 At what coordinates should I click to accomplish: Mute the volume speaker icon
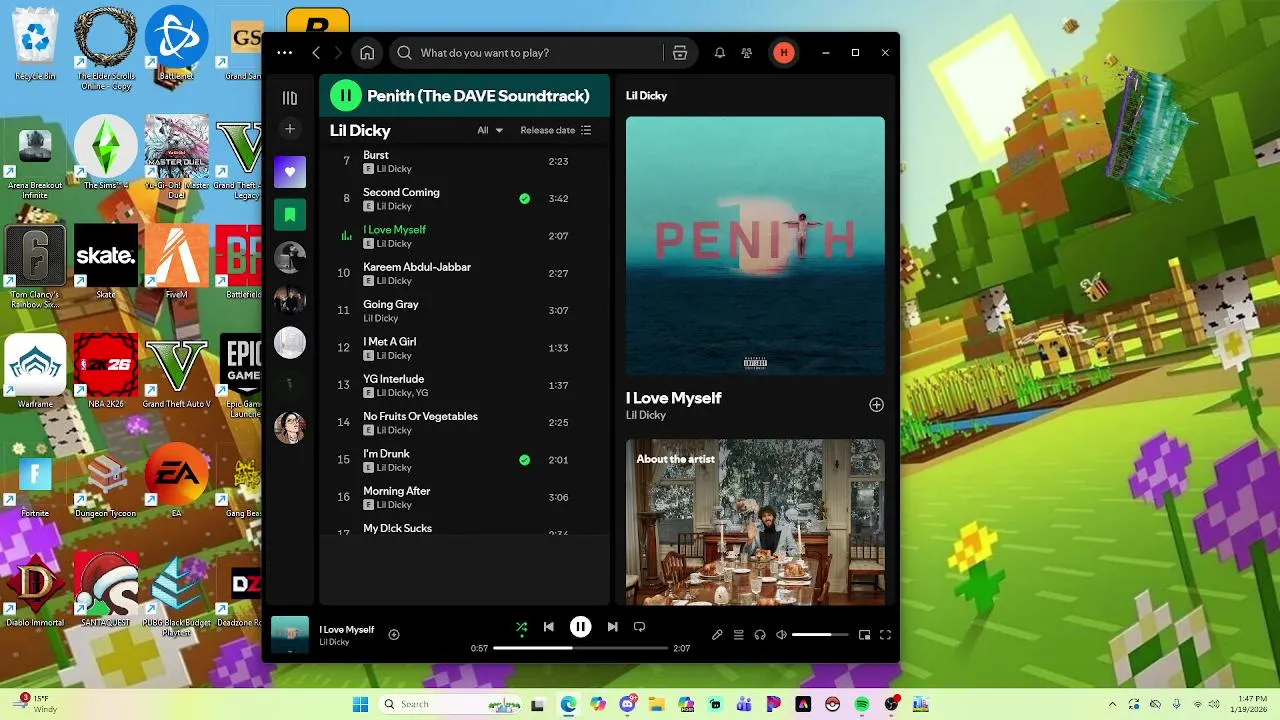pyautogui.click(x=782, y=635)
